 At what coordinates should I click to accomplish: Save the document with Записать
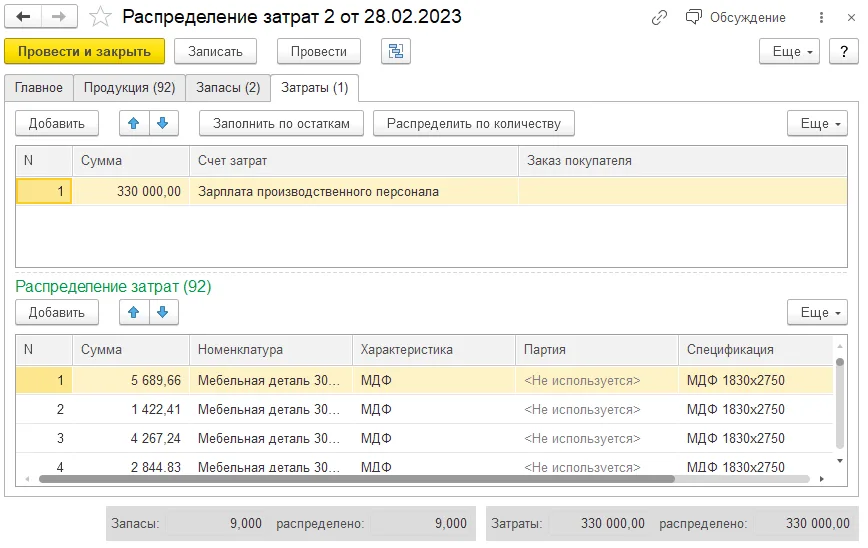pos(215,51)
